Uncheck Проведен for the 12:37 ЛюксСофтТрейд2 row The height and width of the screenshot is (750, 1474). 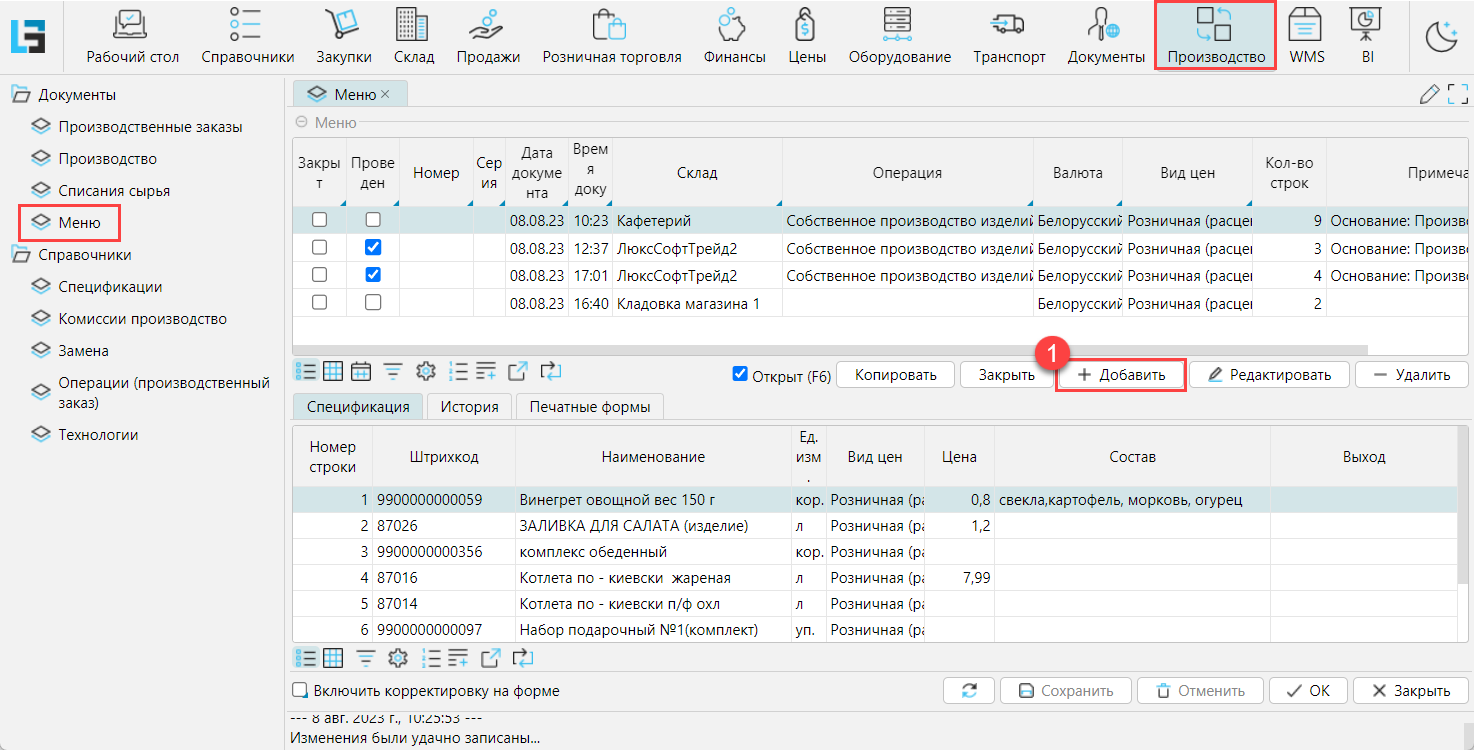(x=373, y=247)
